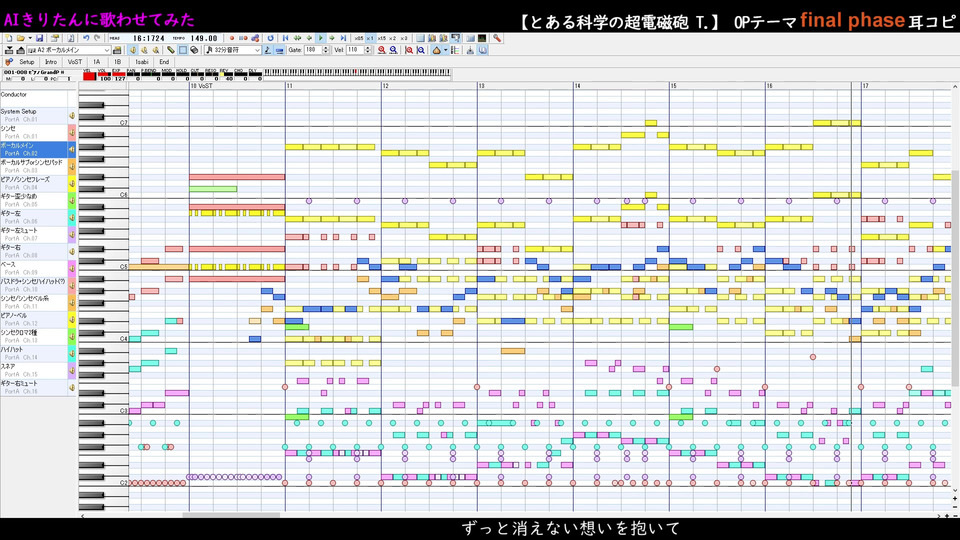Save the project with the floppy icon
The width and height of the screenshot is (960, 540).
(x=39, y=38)
